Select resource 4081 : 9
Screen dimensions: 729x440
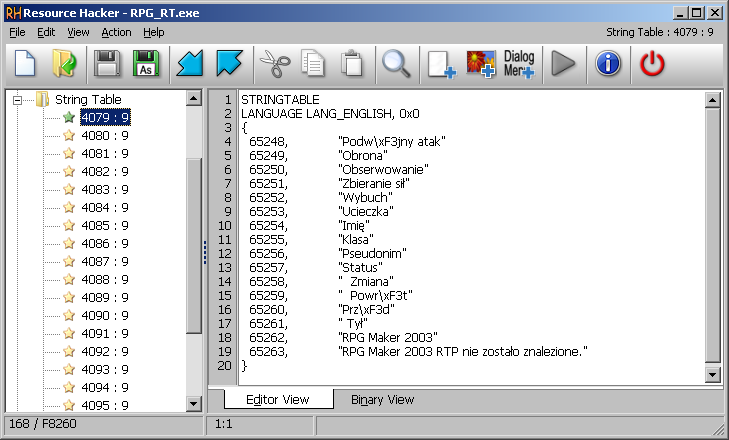click(x=105, y=153)
